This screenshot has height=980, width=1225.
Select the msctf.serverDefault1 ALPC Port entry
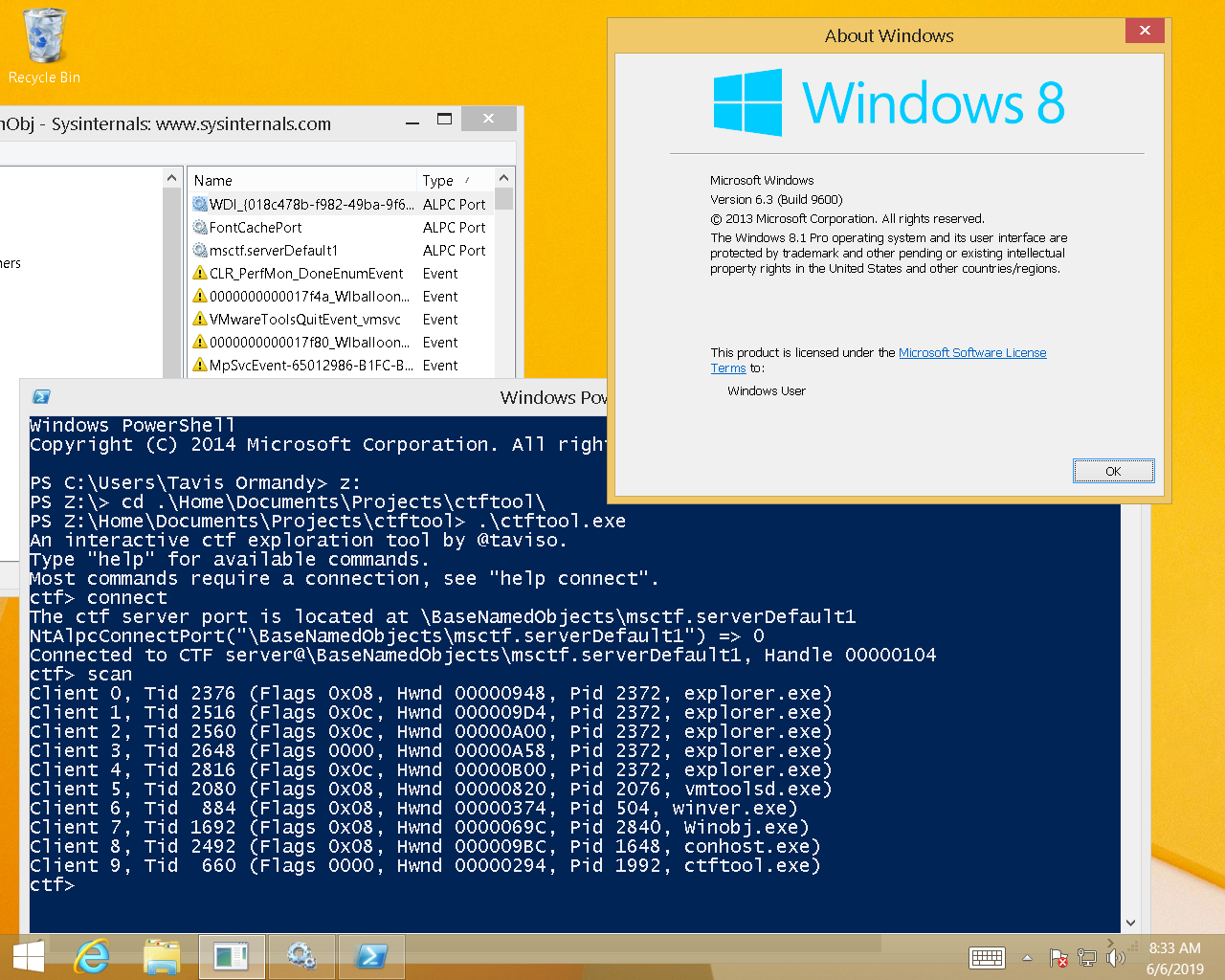tap(274, 251)
